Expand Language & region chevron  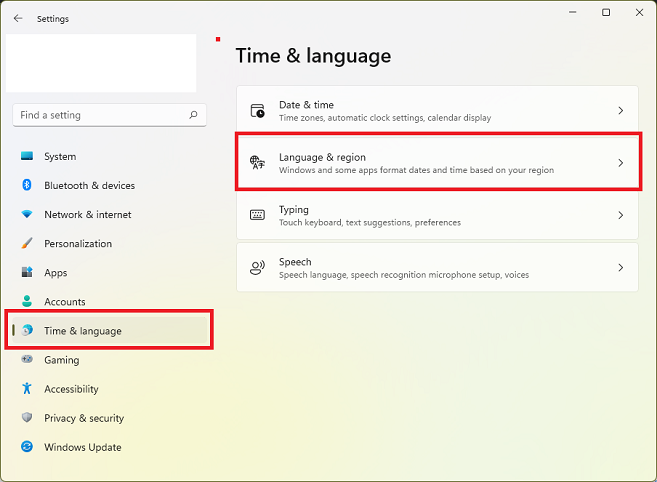pyautogui.click(x=621, y=163)
